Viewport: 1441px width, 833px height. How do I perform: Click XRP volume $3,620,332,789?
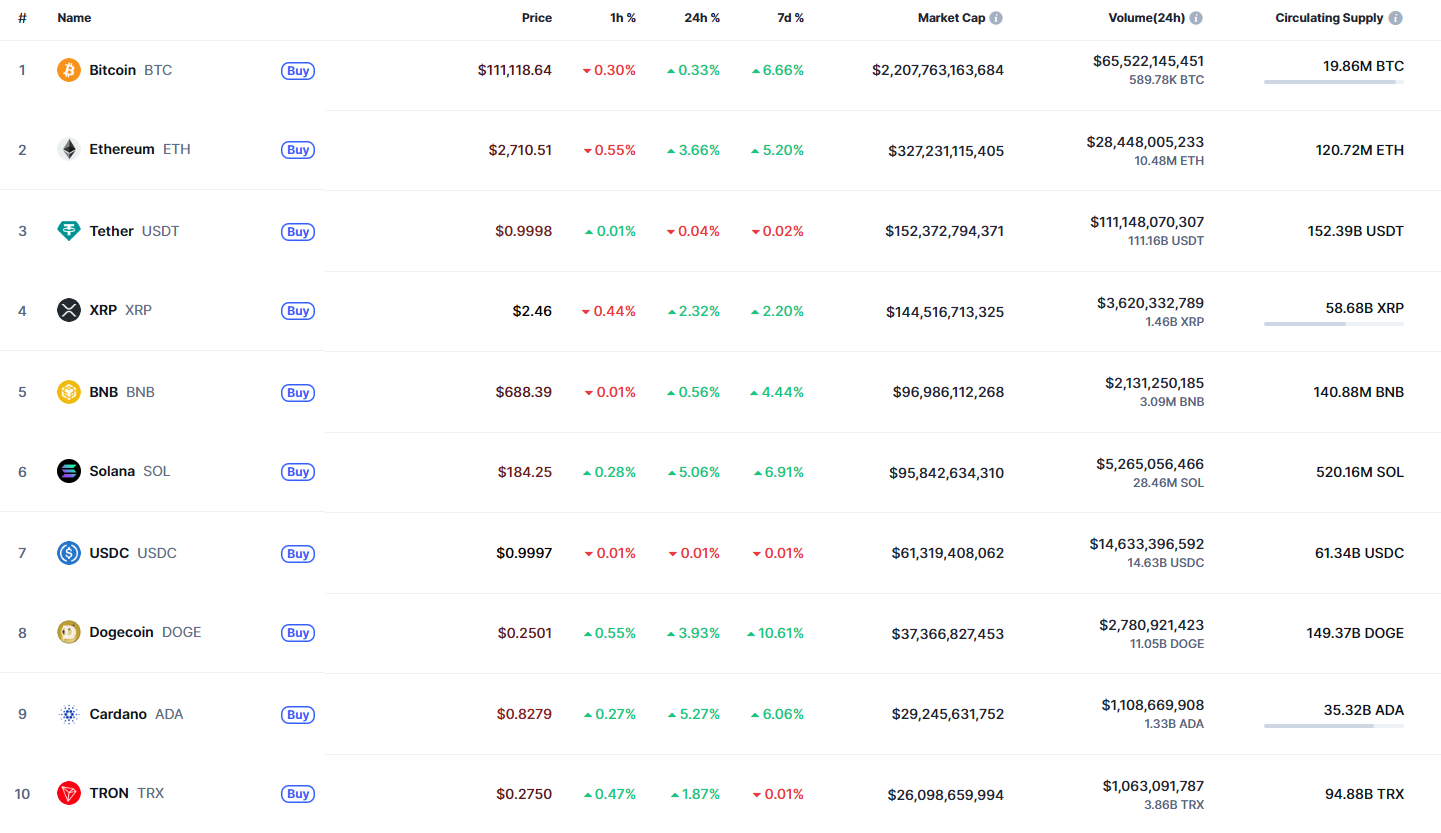pyautogui.click(x=1150, y=303)
